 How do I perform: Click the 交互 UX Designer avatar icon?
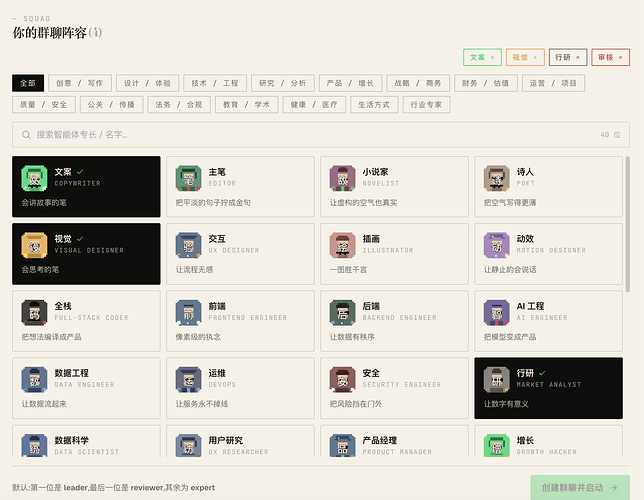188,245
